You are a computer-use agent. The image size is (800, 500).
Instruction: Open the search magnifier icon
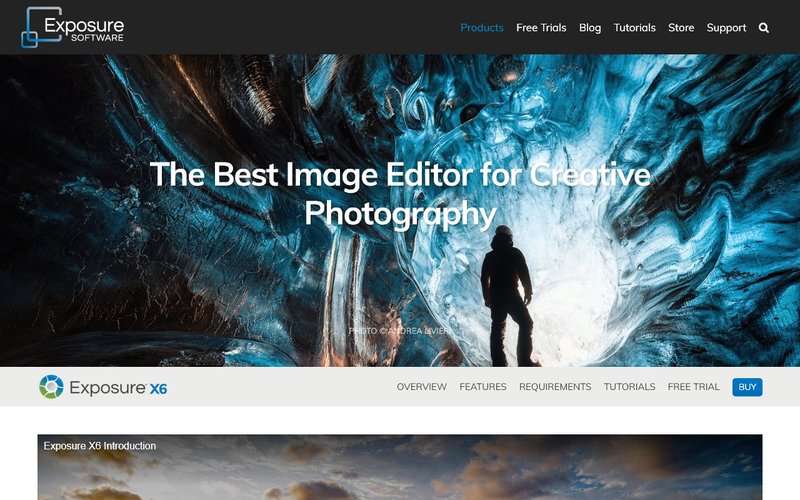[763, 28]
